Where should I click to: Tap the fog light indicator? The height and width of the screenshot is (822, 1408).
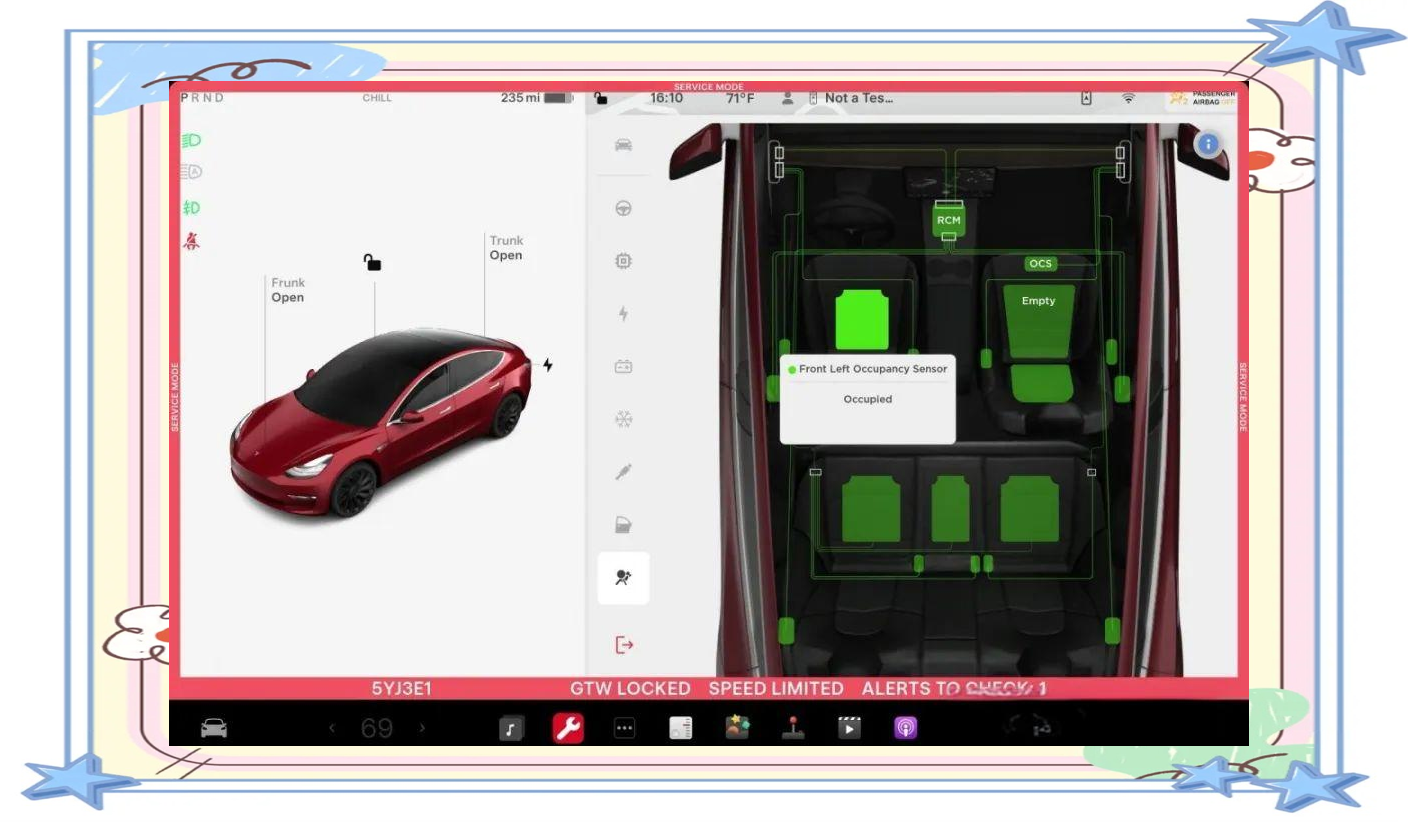pos(191,207)
